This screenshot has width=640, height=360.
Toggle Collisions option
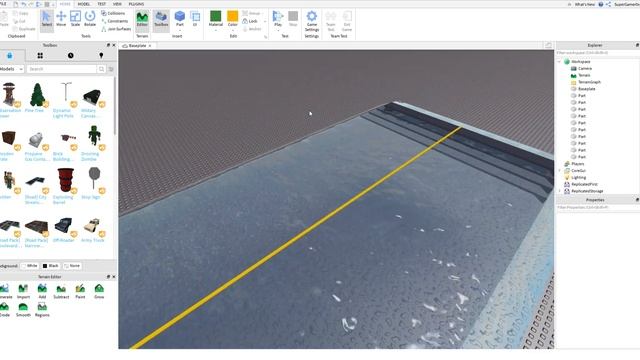coord(113,13)
